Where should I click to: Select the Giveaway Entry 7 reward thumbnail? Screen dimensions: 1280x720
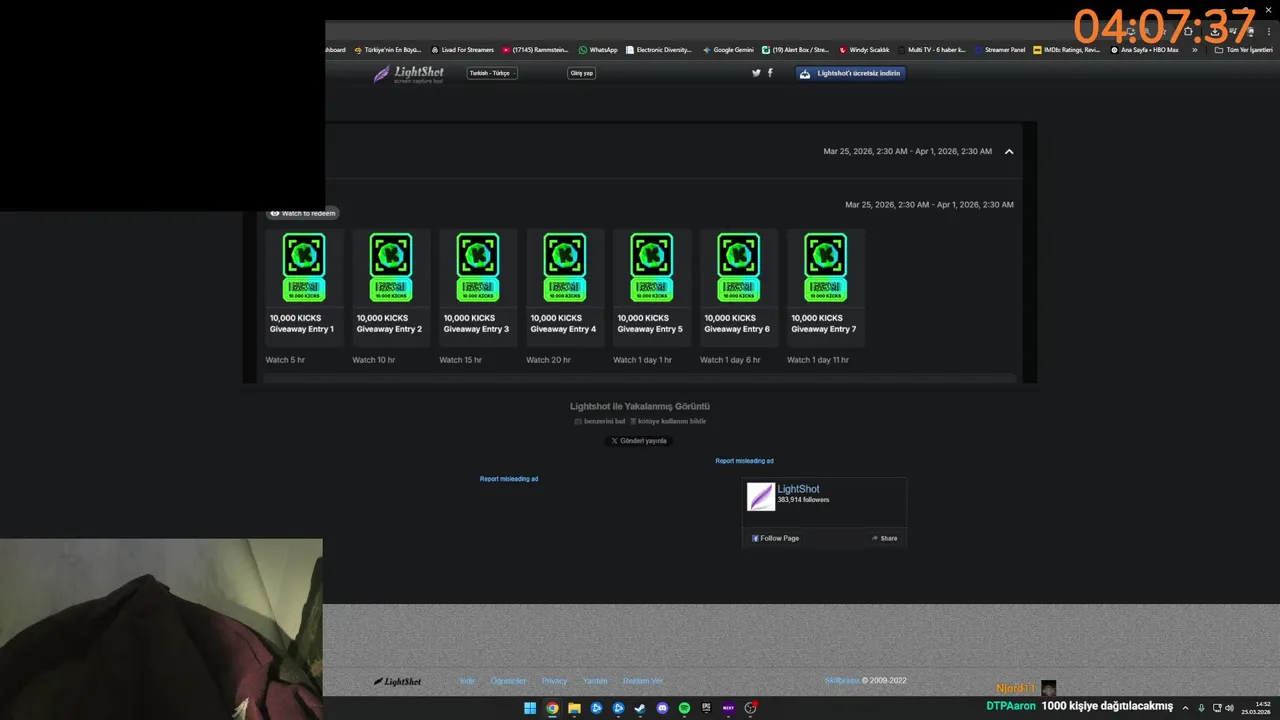pos(826,268)
